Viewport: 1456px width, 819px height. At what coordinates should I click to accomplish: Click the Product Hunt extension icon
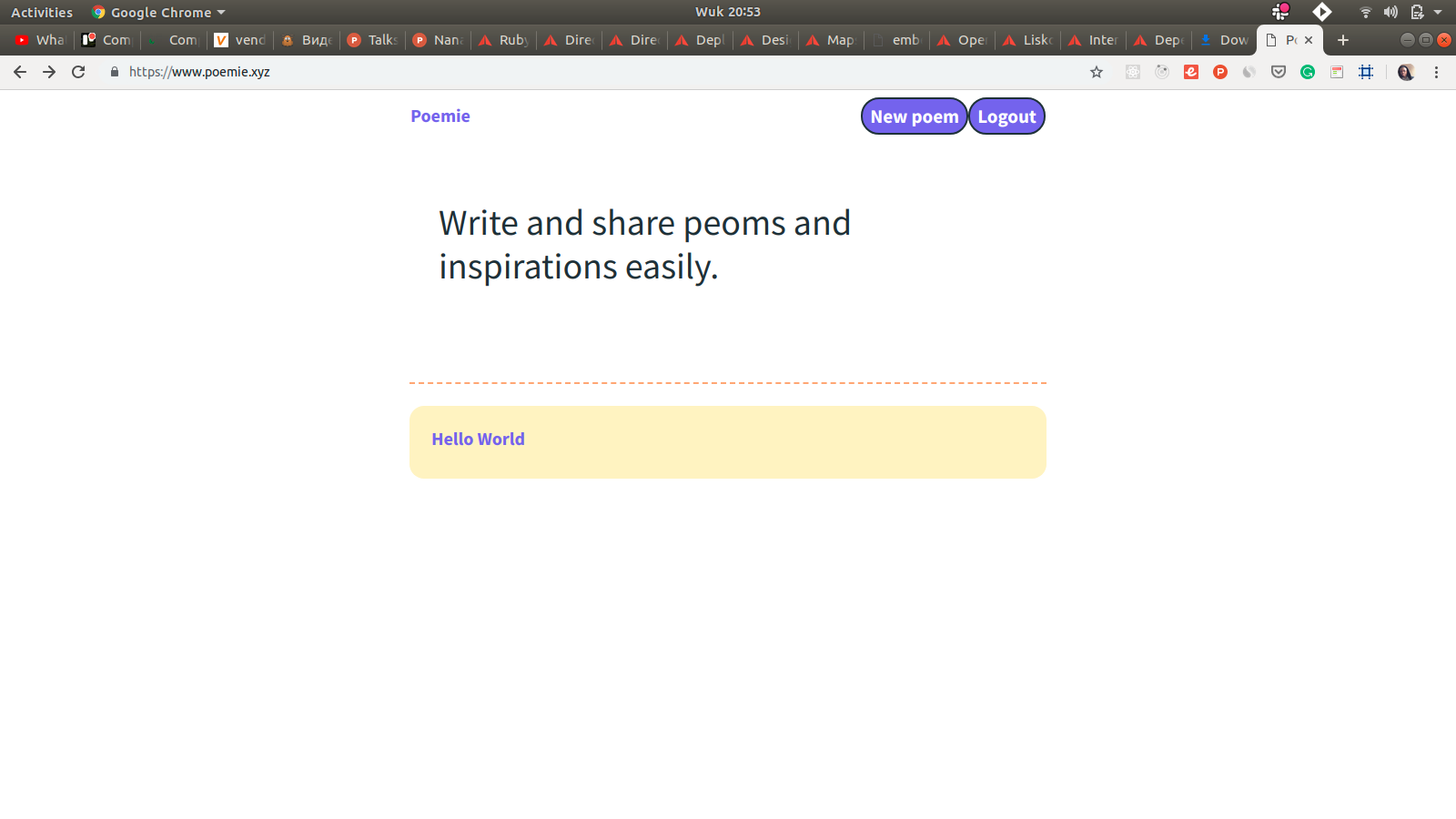click(1220, 72)
